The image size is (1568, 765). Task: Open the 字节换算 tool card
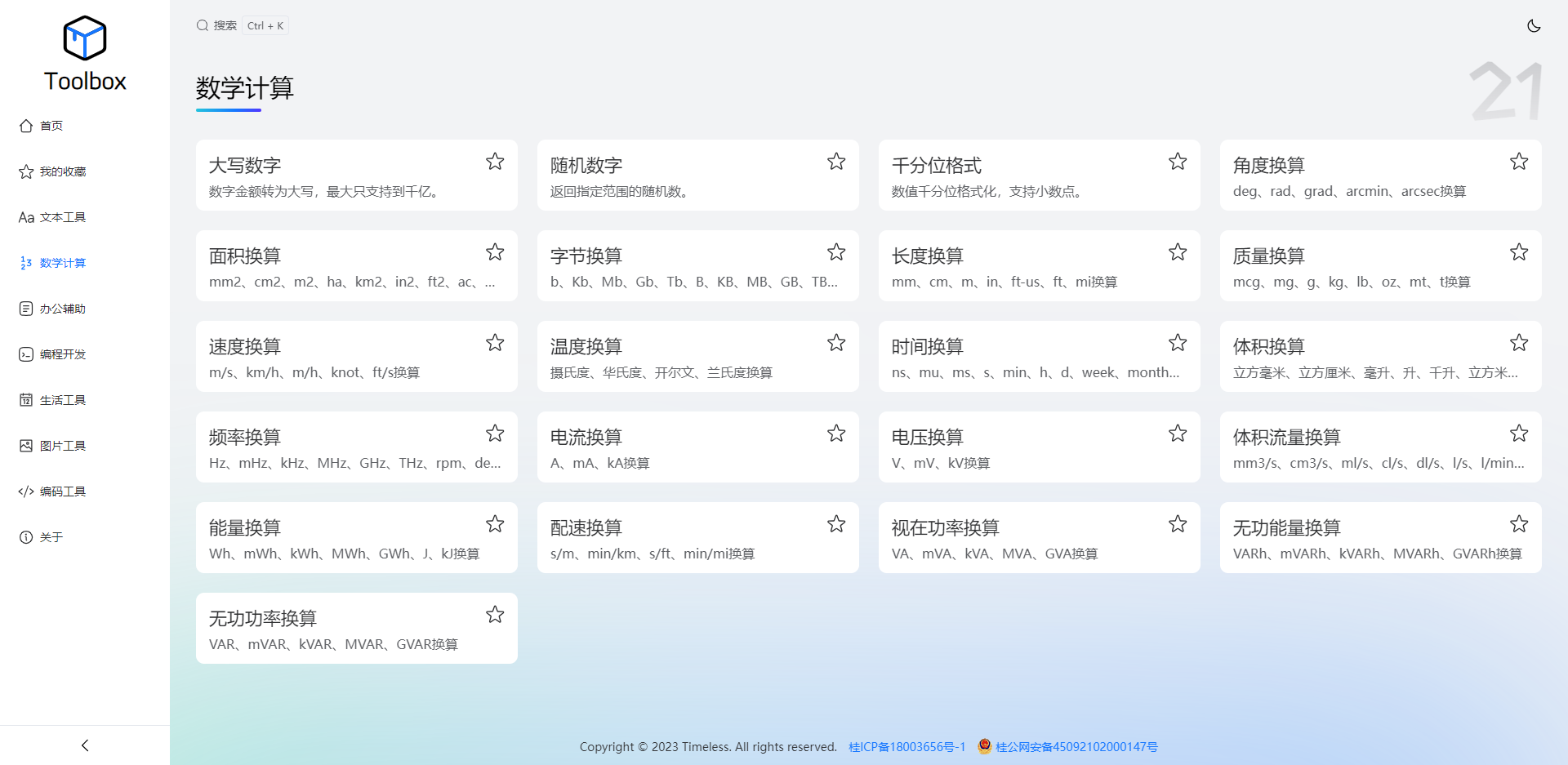pos(698,266)
